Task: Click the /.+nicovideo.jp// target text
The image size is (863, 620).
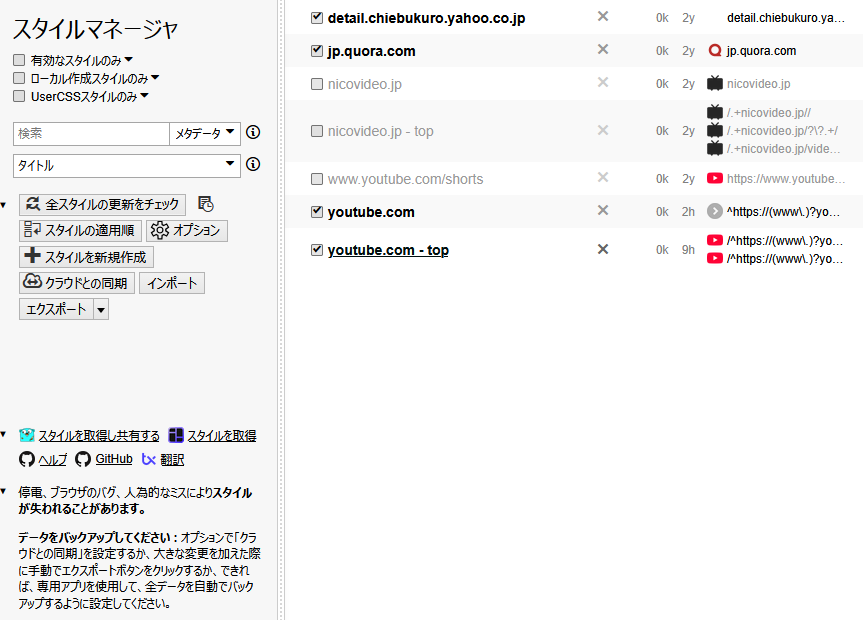Action: click(x=769, y=113)
